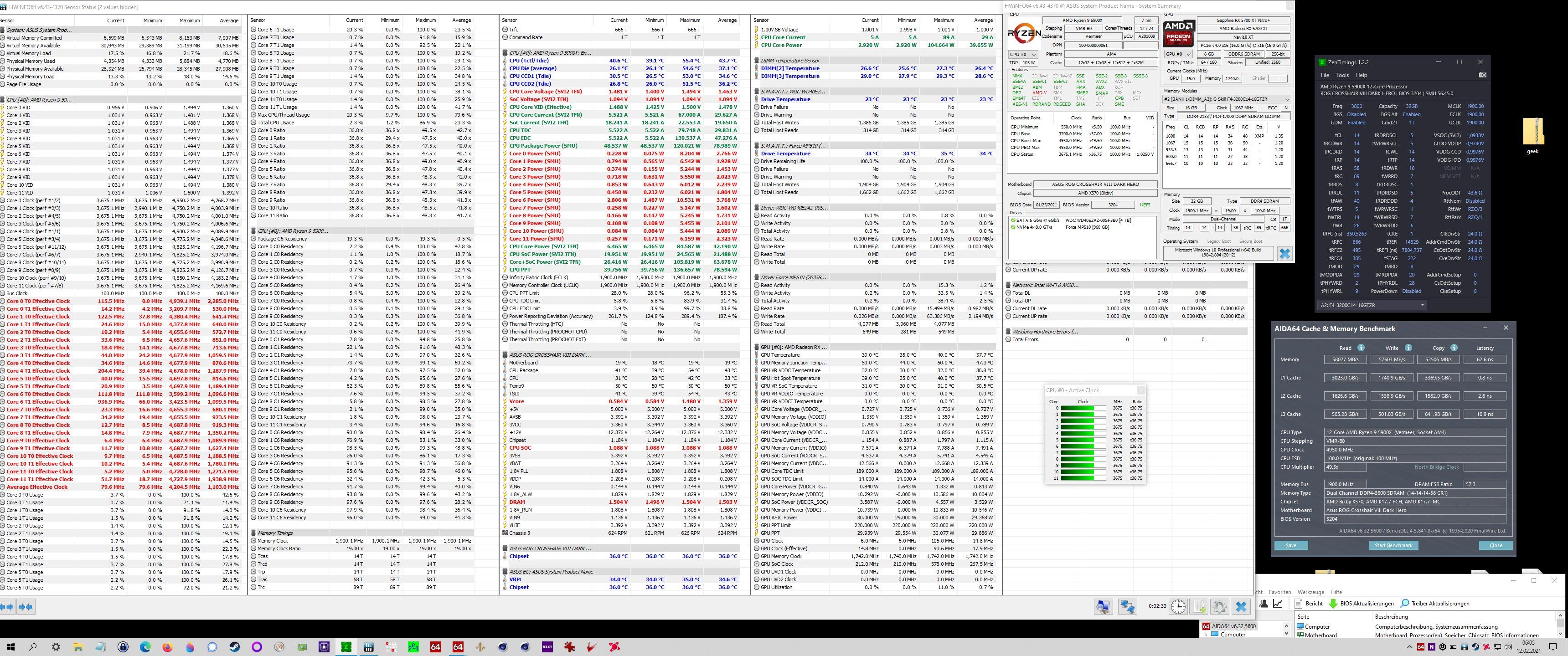Click the blue X close button in the HWiNFO sensor toolbar
Image resolution: width=1568 pixels, height=656 pixels.
[x=1241, y=606]
